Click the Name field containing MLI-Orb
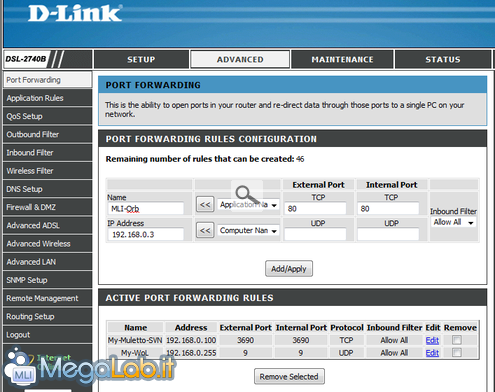This screenshot has width=495, height=392. pos(146,209)
